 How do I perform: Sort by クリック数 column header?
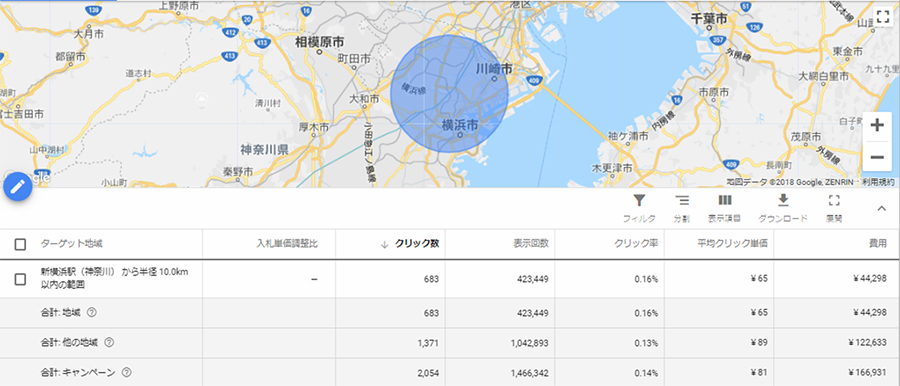pos(417,244)
